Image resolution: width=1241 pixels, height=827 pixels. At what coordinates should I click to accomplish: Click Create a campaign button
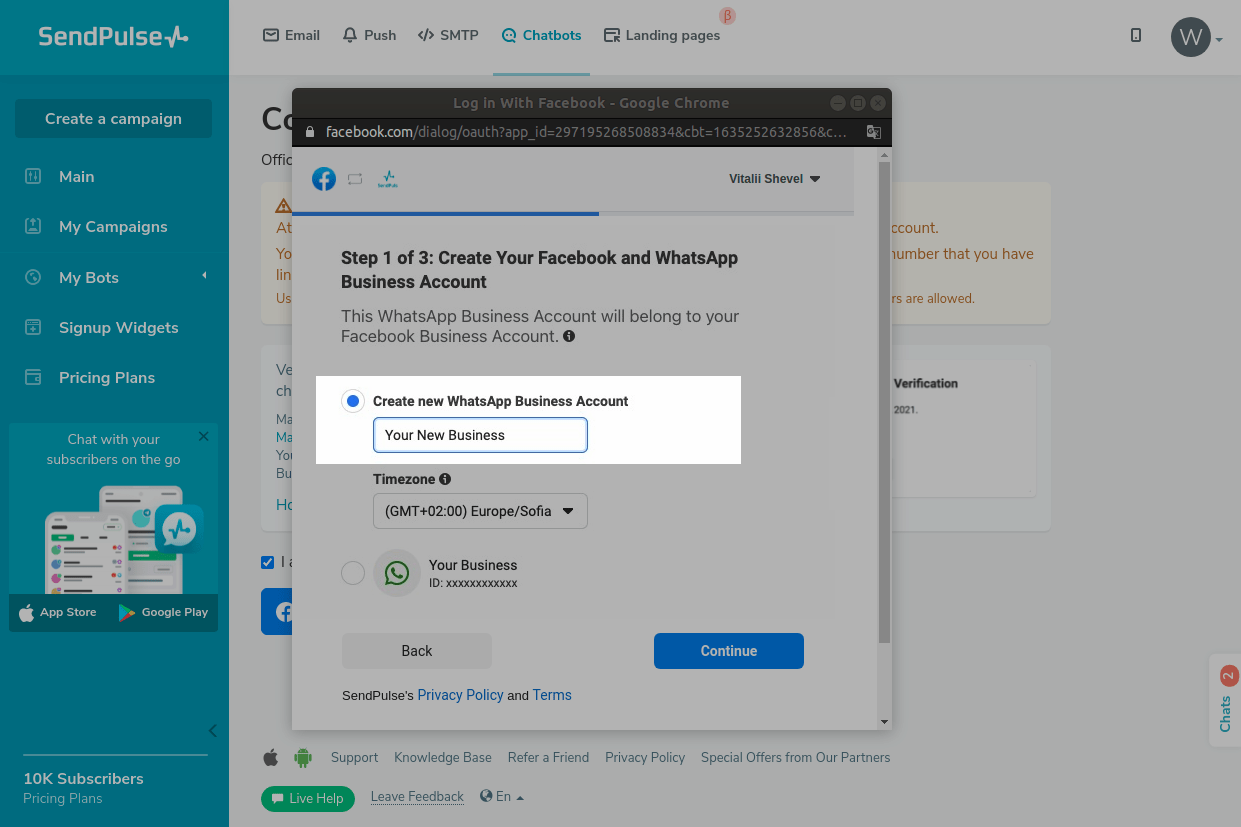click(113, 119)
